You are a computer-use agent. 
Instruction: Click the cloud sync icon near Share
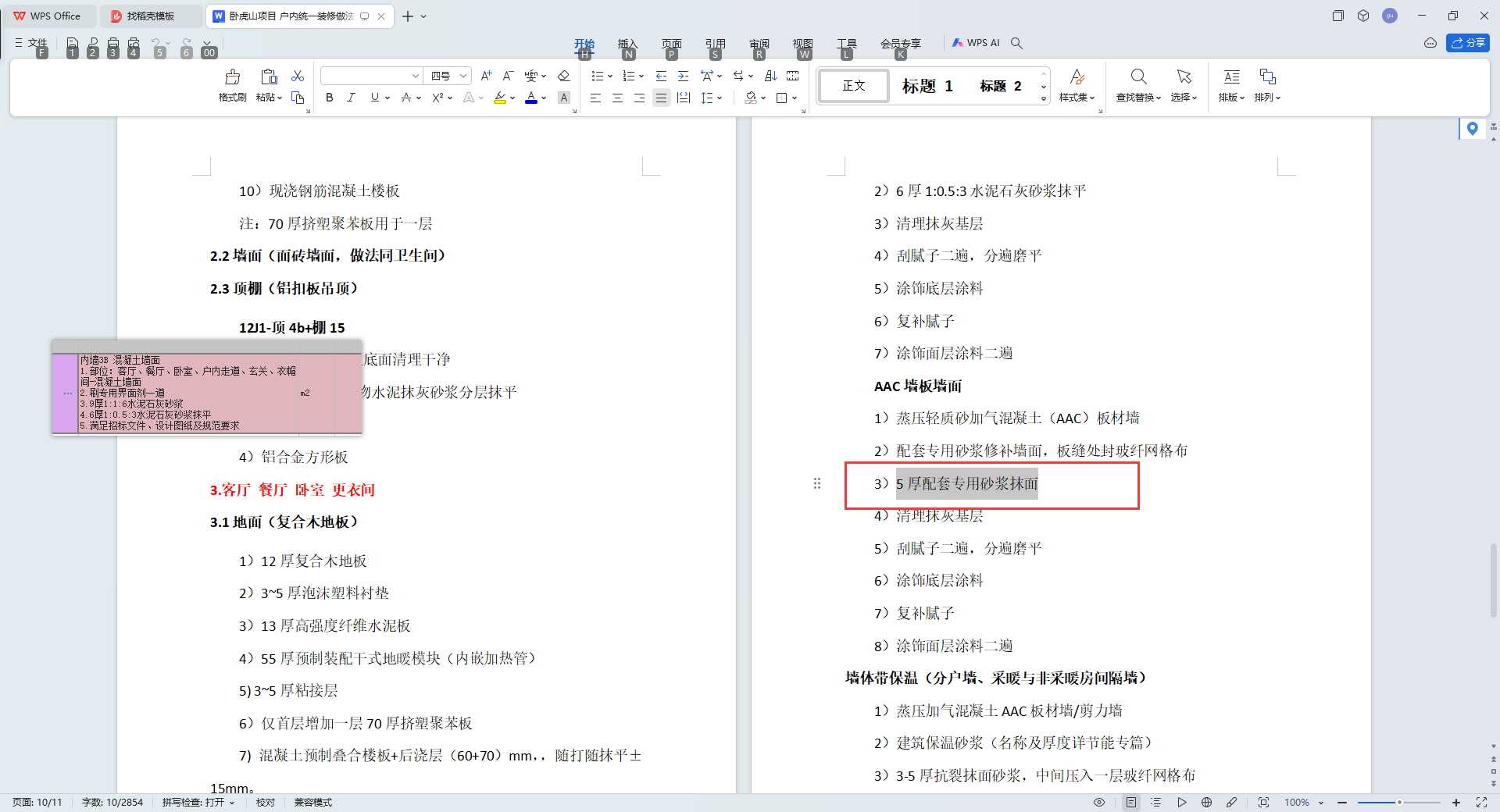1430,43
